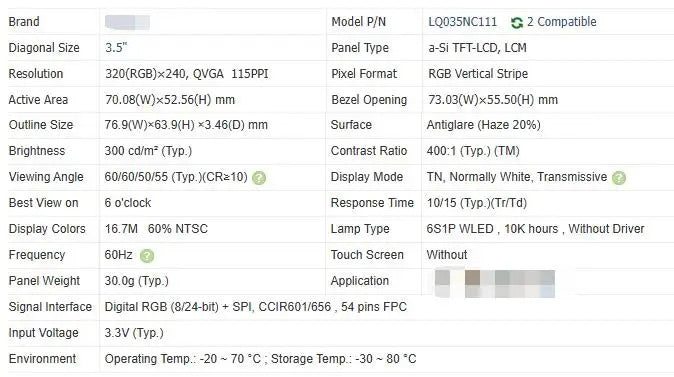The width and height of the screenshot is (674, 377).
Task: Click the blurred Application value
Action: point(494,282)
